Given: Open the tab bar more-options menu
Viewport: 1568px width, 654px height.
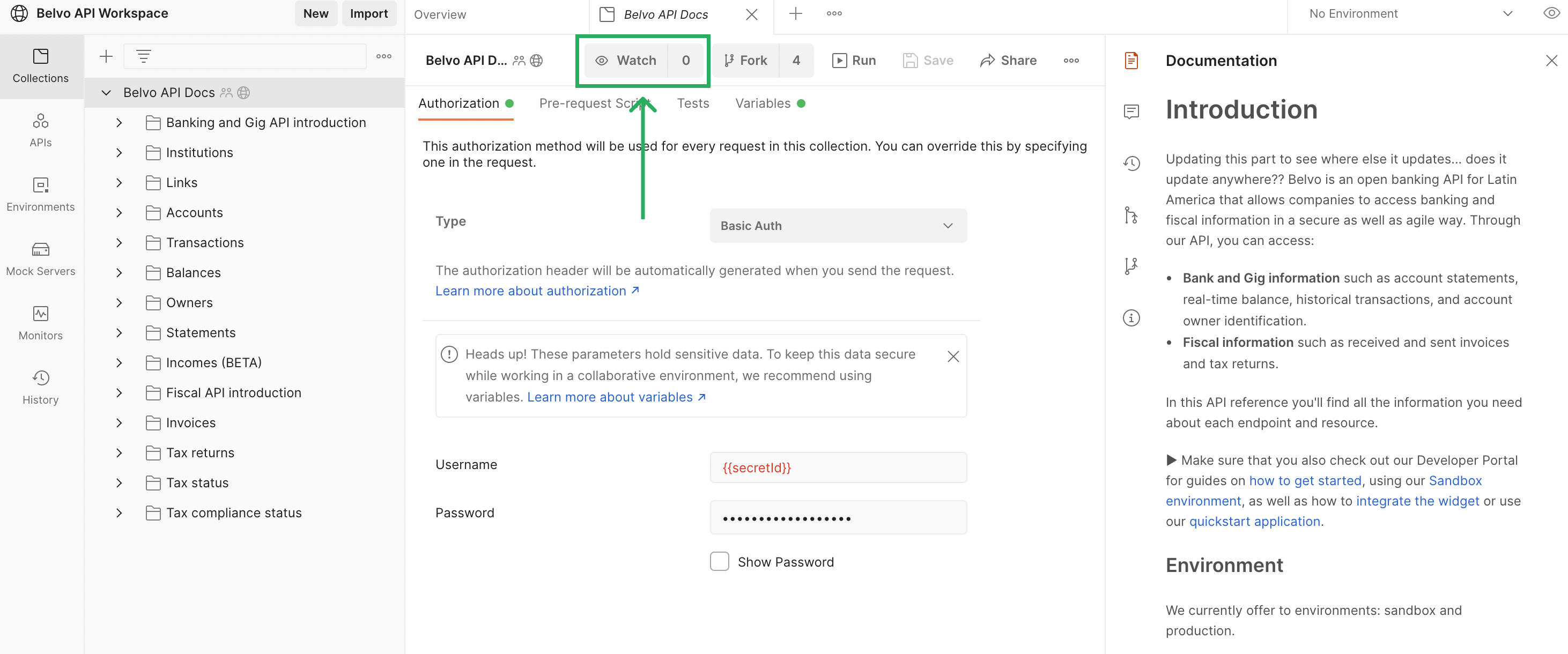Looking at the screenshot, I should 834,13.
